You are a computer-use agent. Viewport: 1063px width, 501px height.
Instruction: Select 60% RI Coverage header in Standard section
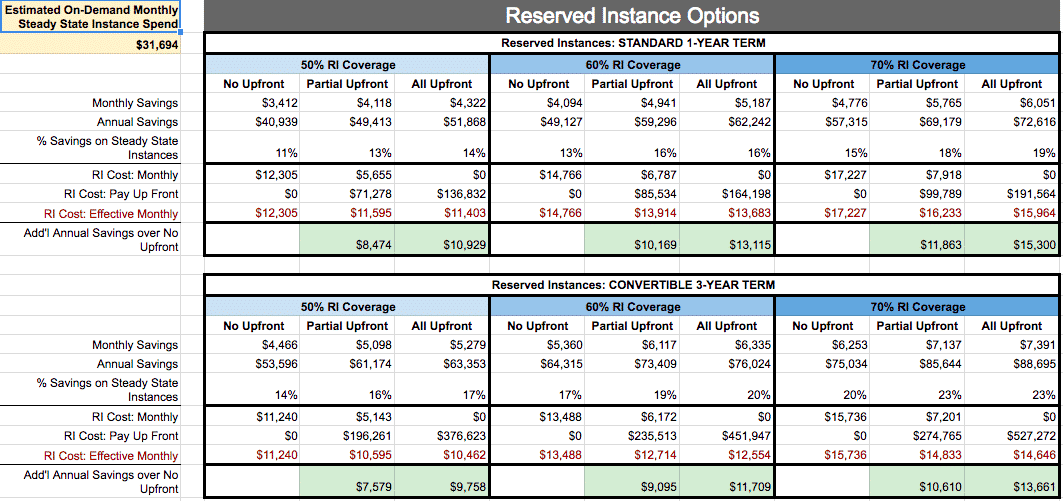tap(632, 65)
